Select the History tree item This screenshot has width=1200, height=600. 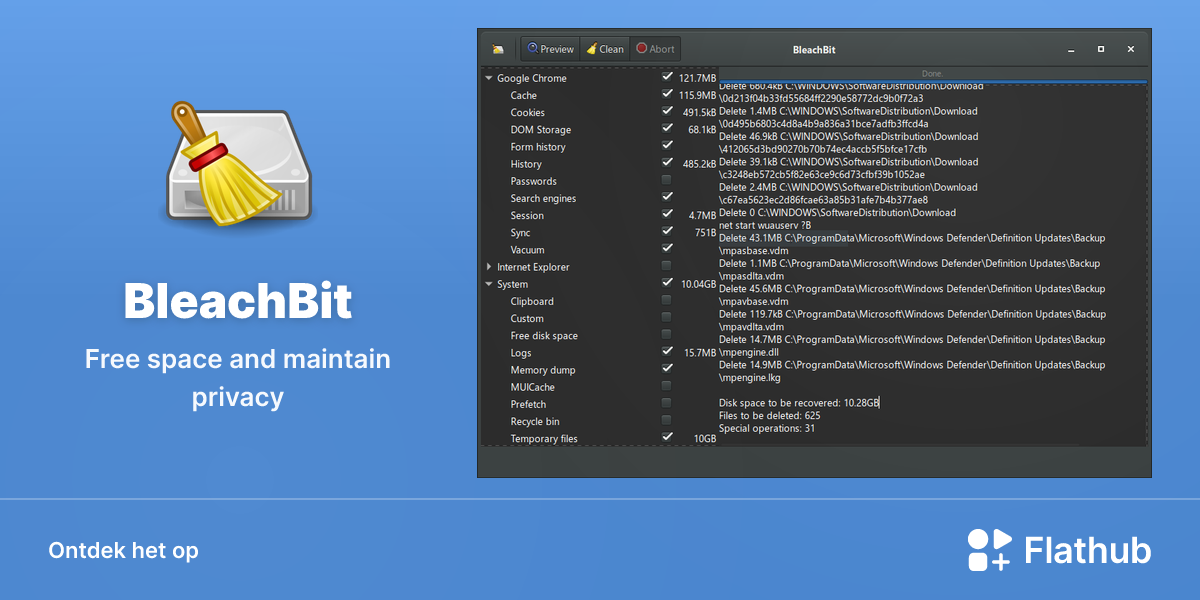pyautogui.click(x=526, y=164)
